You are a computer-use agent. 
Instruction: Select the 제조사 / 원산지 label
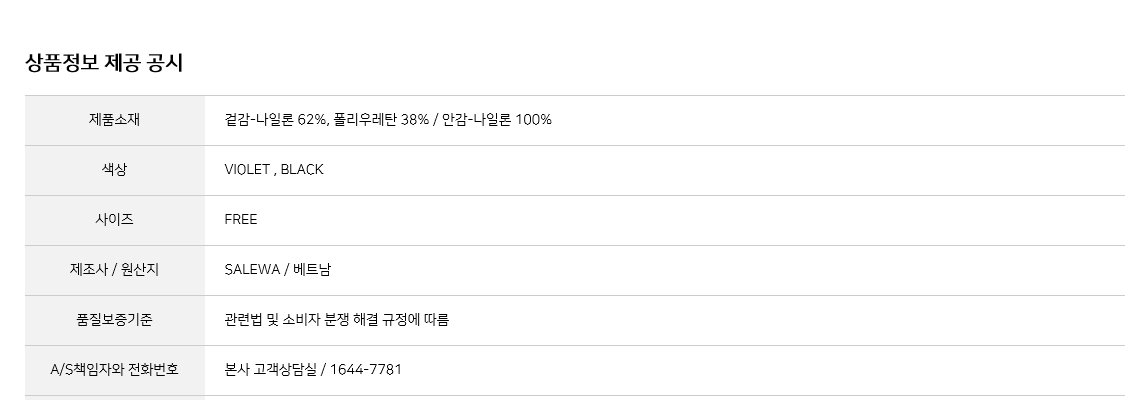(114, 270)
